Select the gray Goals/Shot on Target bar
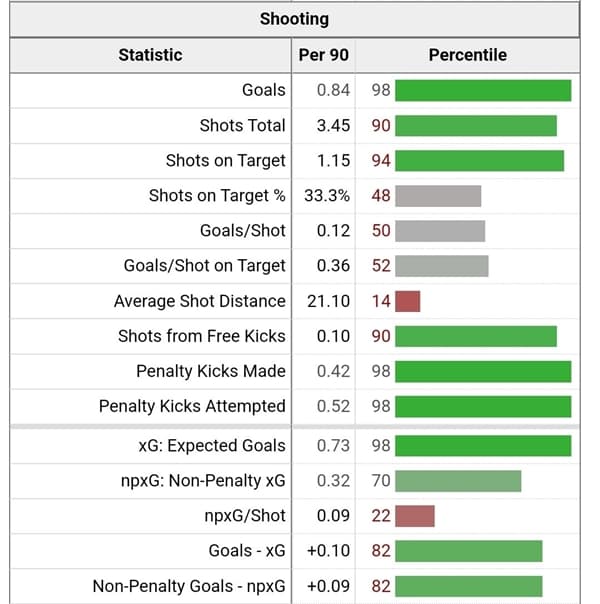This screenshot has height=604, width=600. point(442,266)
